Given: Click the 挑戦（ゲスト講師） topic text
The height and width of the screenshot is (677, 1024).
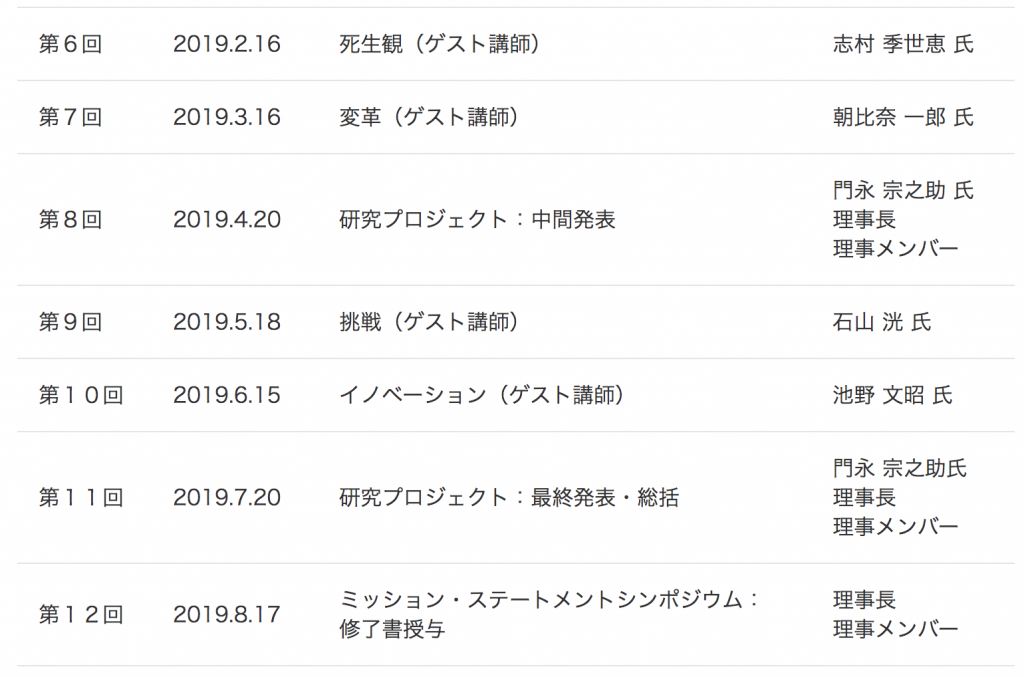Looking at the screenshot, I should 429,322.
